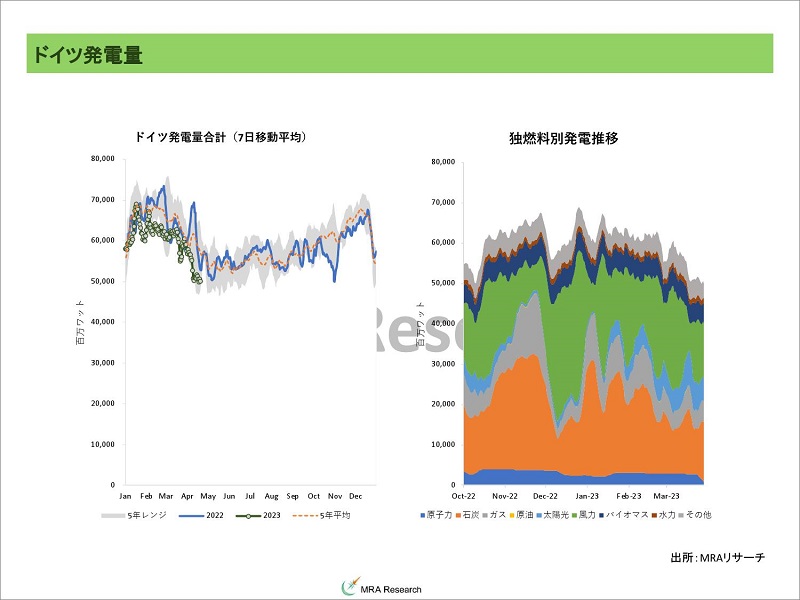This screenshot has width=800, height=600.
Task: Click the Oct label on the month axis
Action: (313, 496)
